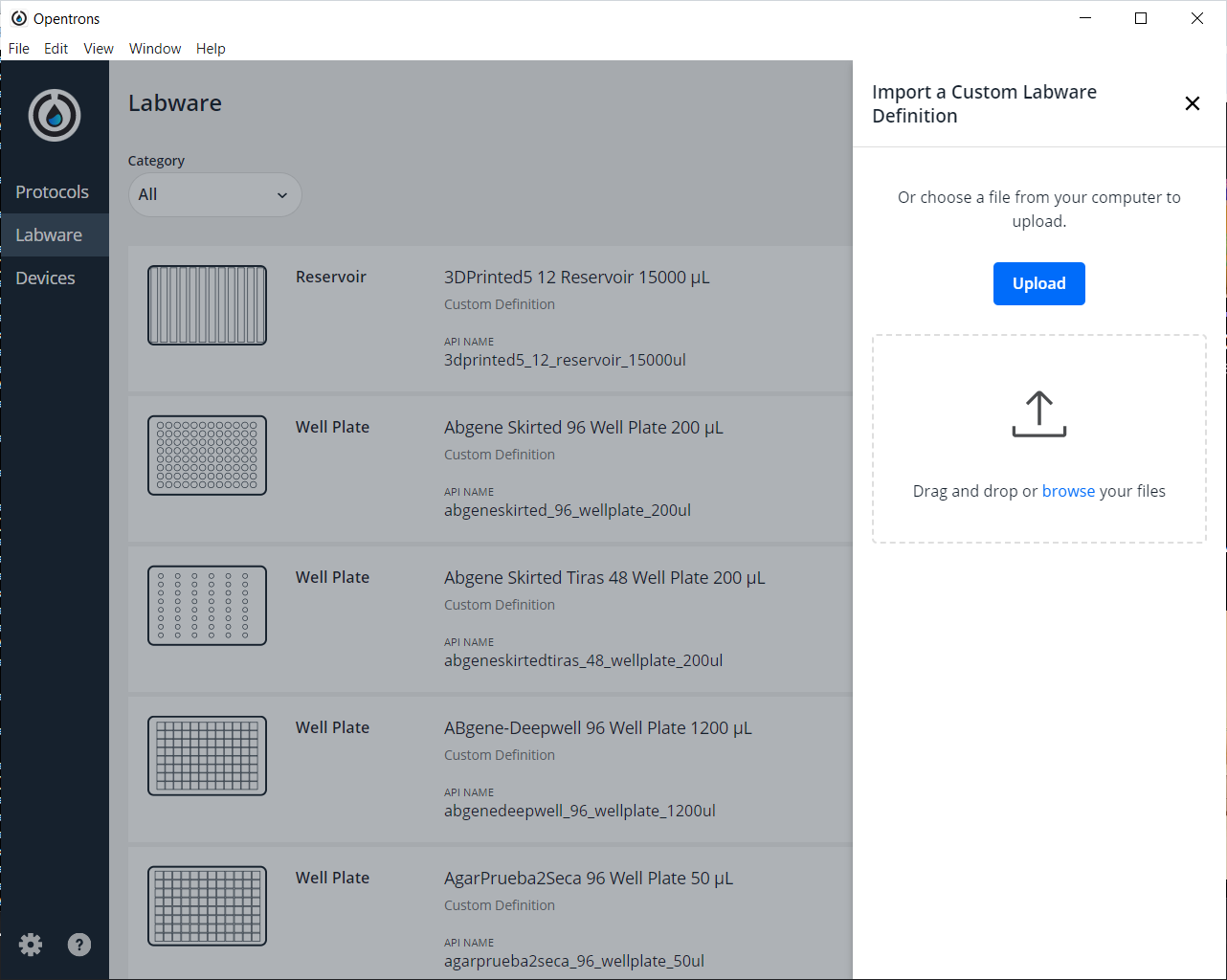Screen dimensions: 1227x980
Task: Open app settings via the gear icon
Action: pyautogui.click(x=31, y=945)
